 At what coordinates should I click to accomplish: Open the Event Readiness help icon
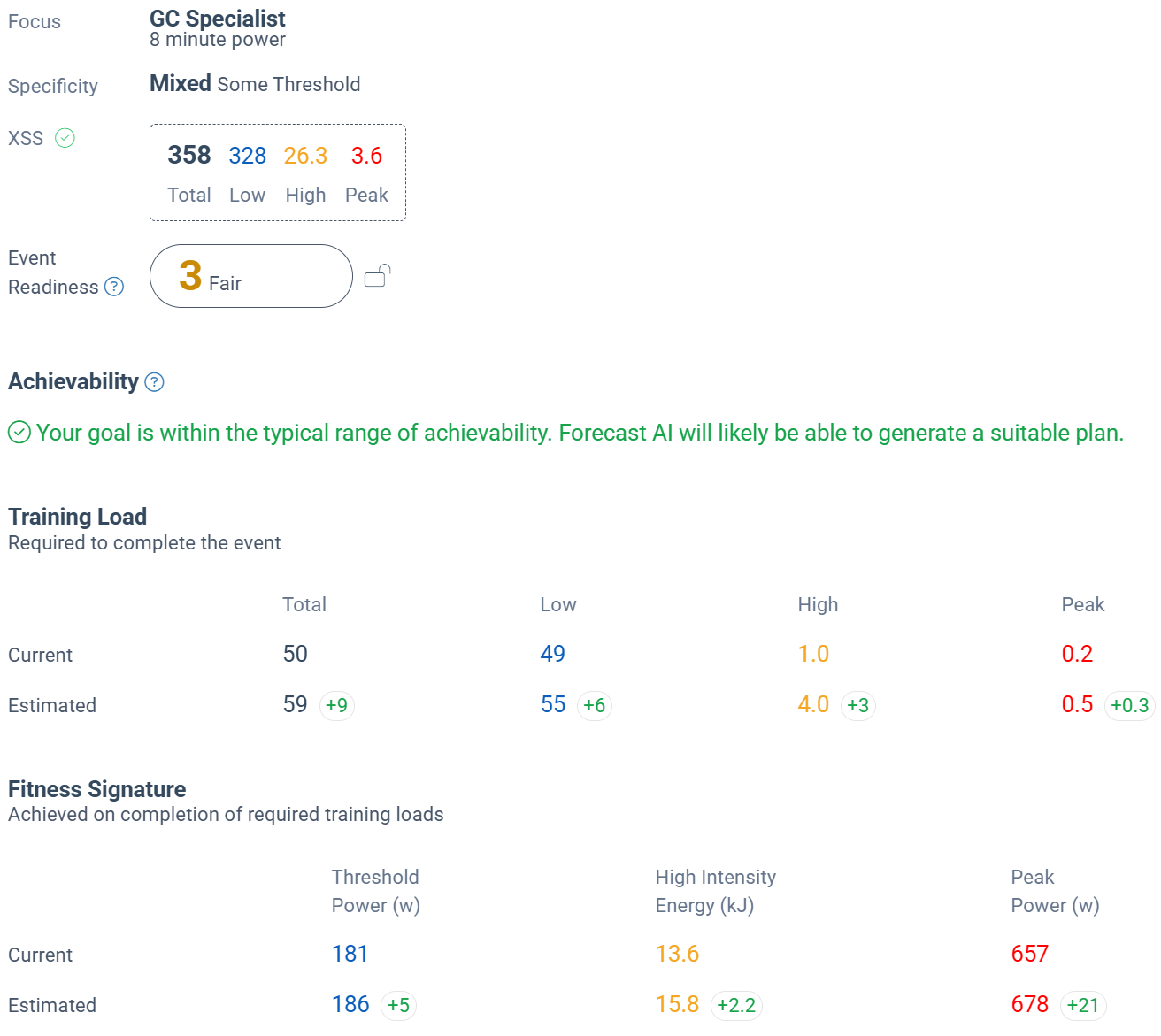114,287
